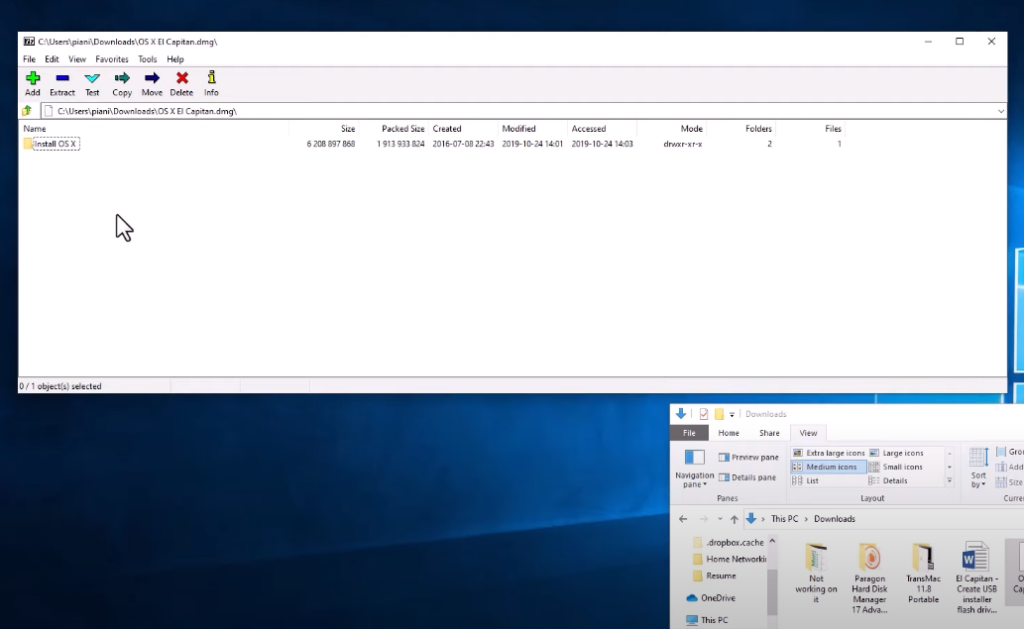Open the Help menu in 7-Zip

pyautogui.click(x=175, y=59)
